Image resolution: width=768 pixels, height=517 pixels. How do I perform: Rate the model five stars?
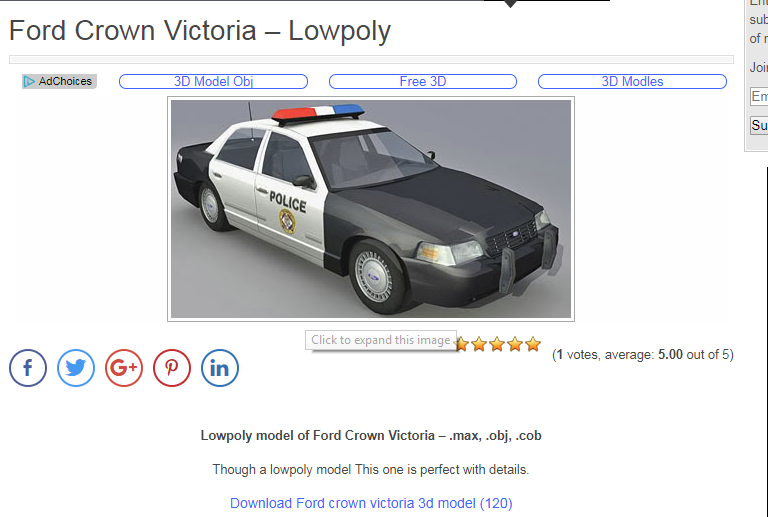coord(533,345)
